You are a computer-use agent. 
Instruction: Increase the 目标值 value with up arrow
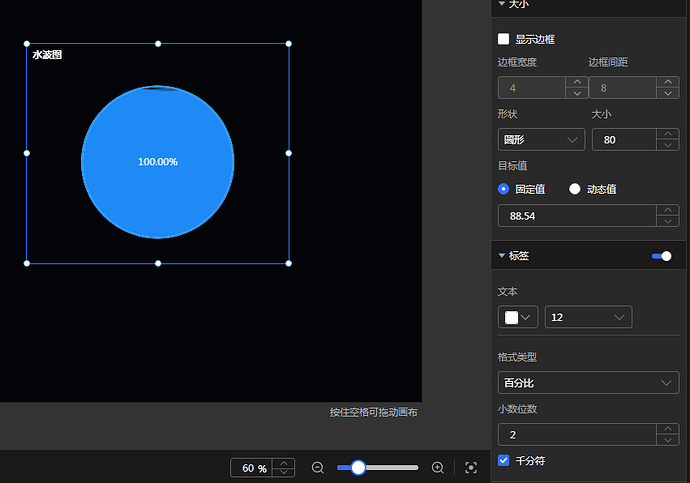click(667, 210)
